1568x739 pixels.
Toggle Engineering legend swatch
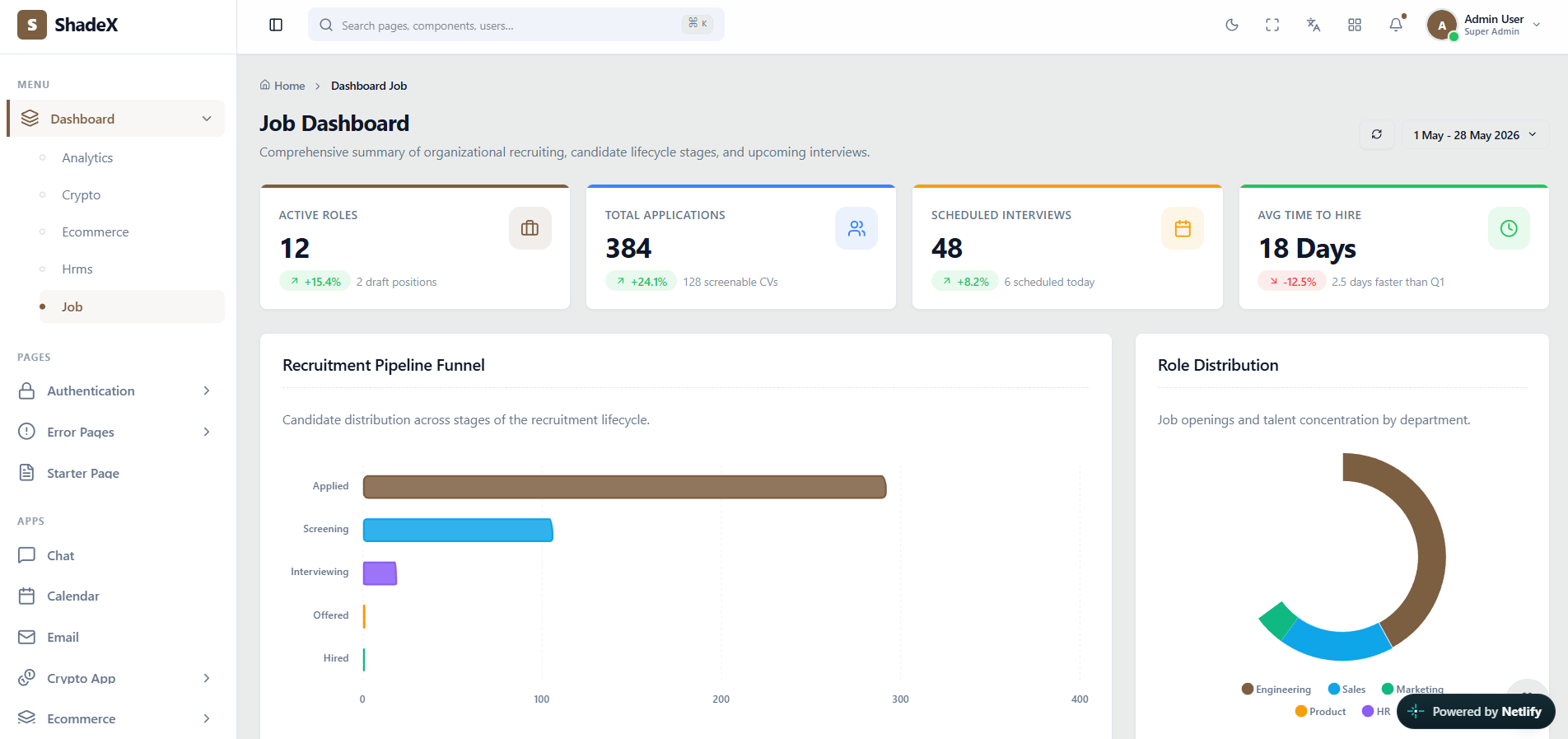coord(1248,689)
